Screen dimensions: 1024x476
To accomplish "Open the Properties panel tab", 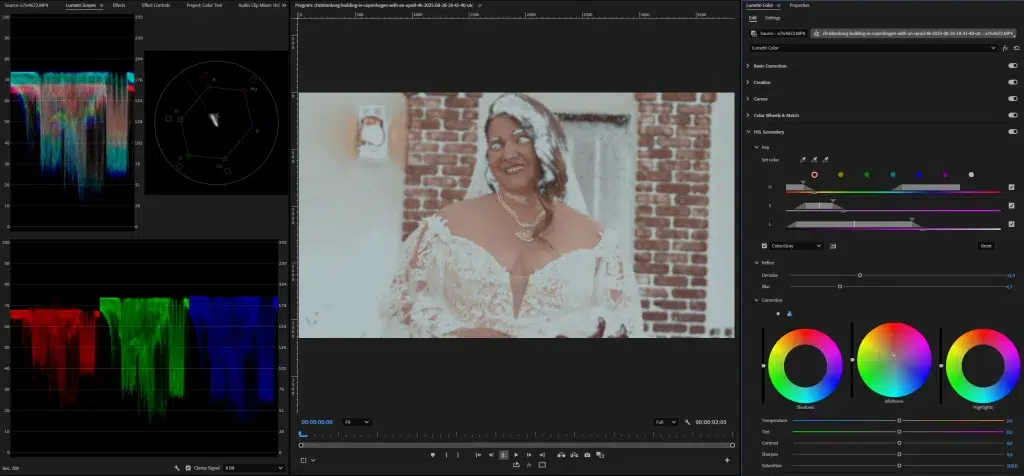I will pyautogui.click(x=799, y=5).
